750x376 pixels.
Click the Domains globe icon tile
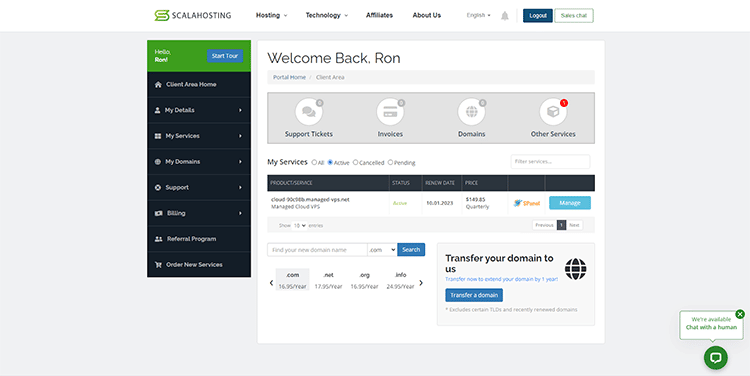tap(472, 112)
